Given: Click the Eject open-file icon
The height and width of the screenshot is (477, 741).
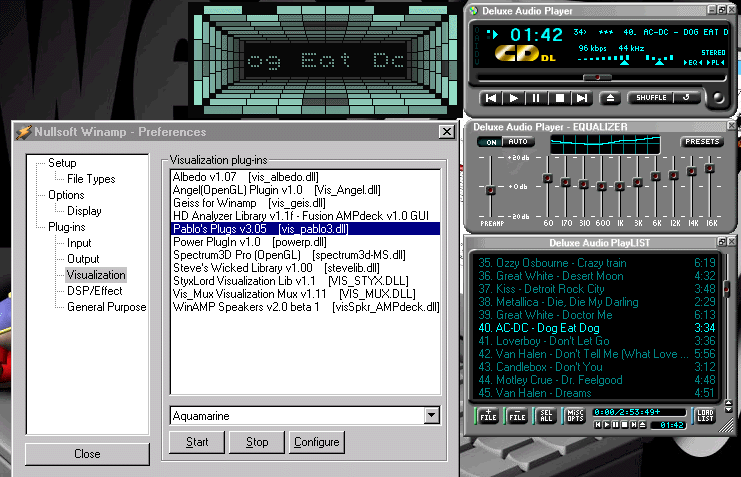Looking at the screenshot, I should [x=610, y=98].
